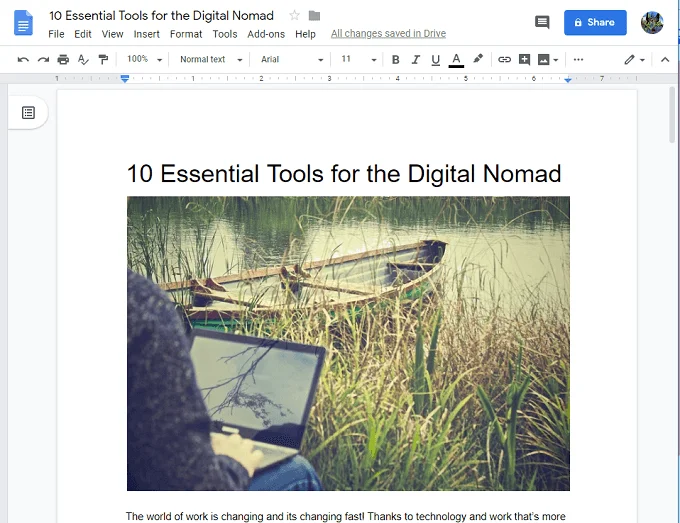Open the Insert menu

[x=147, y=34]
